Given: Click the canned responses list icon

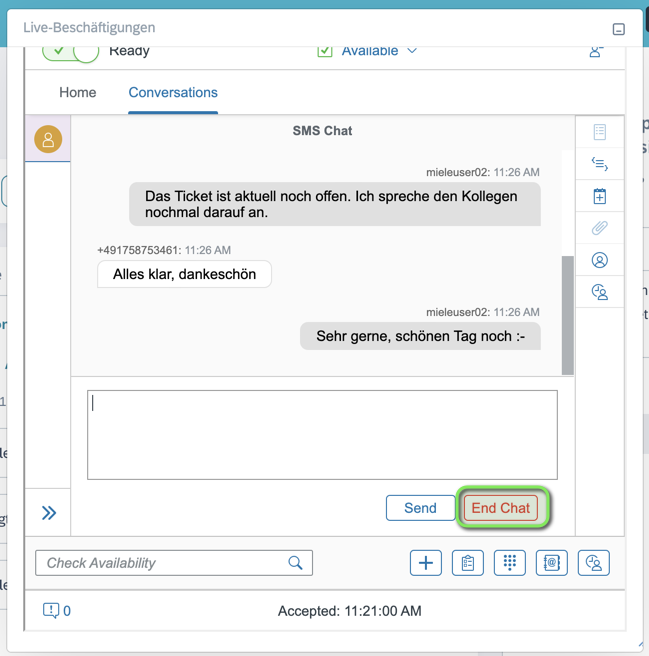Looking at the screenshot, I should pyautogui.click(x=599, y=164).
